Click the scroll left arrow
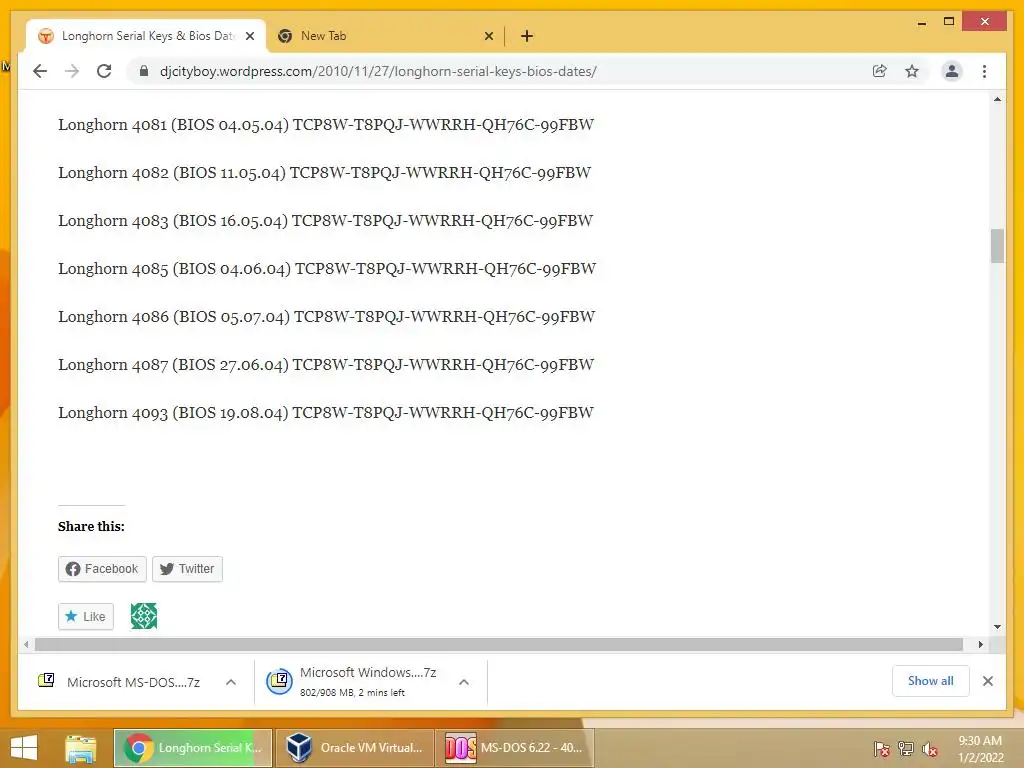The width and height of the screenshot is (1024, 768). click(25, 645)
